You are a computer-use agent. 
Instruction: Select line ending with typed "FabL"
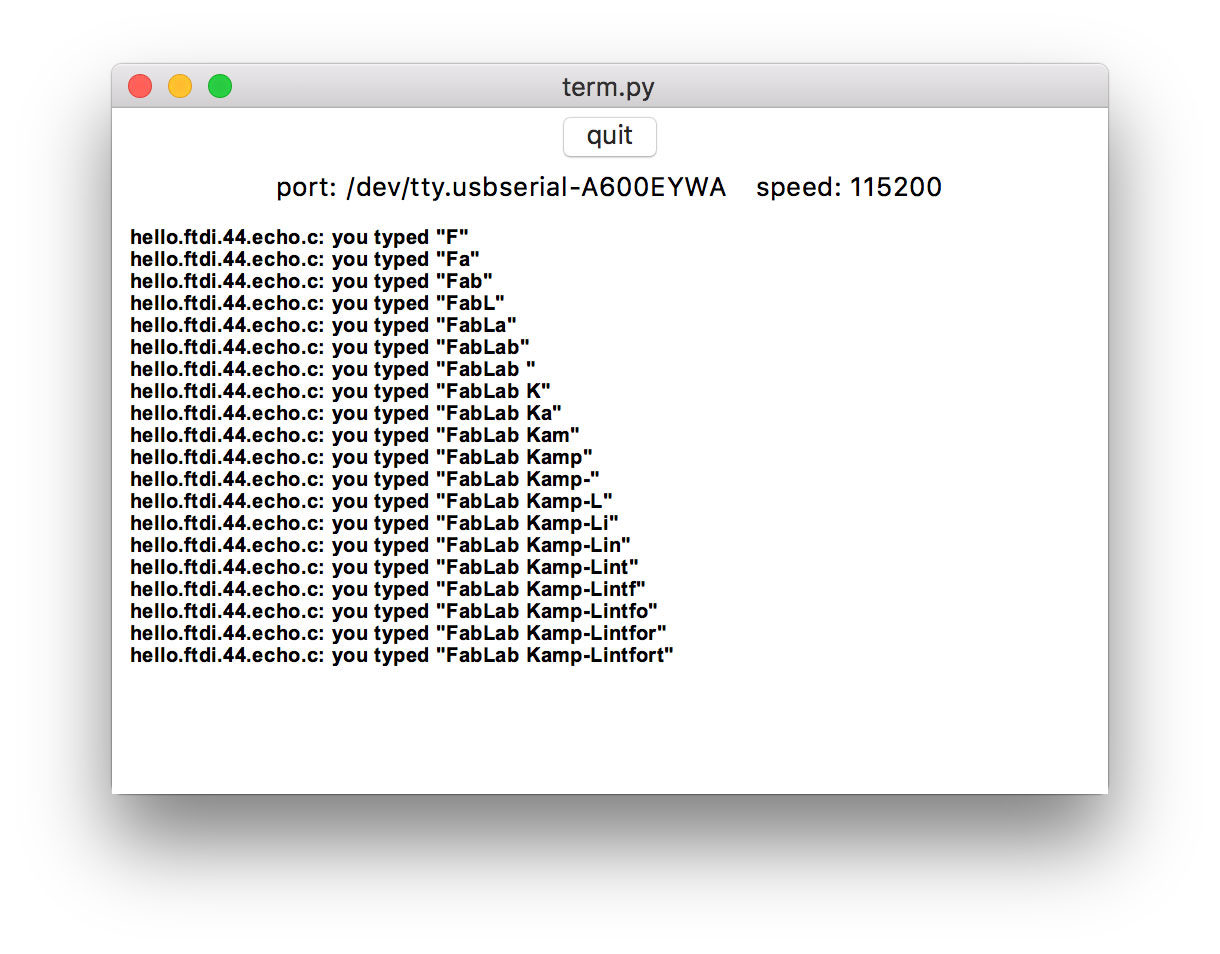pos(317,304)
